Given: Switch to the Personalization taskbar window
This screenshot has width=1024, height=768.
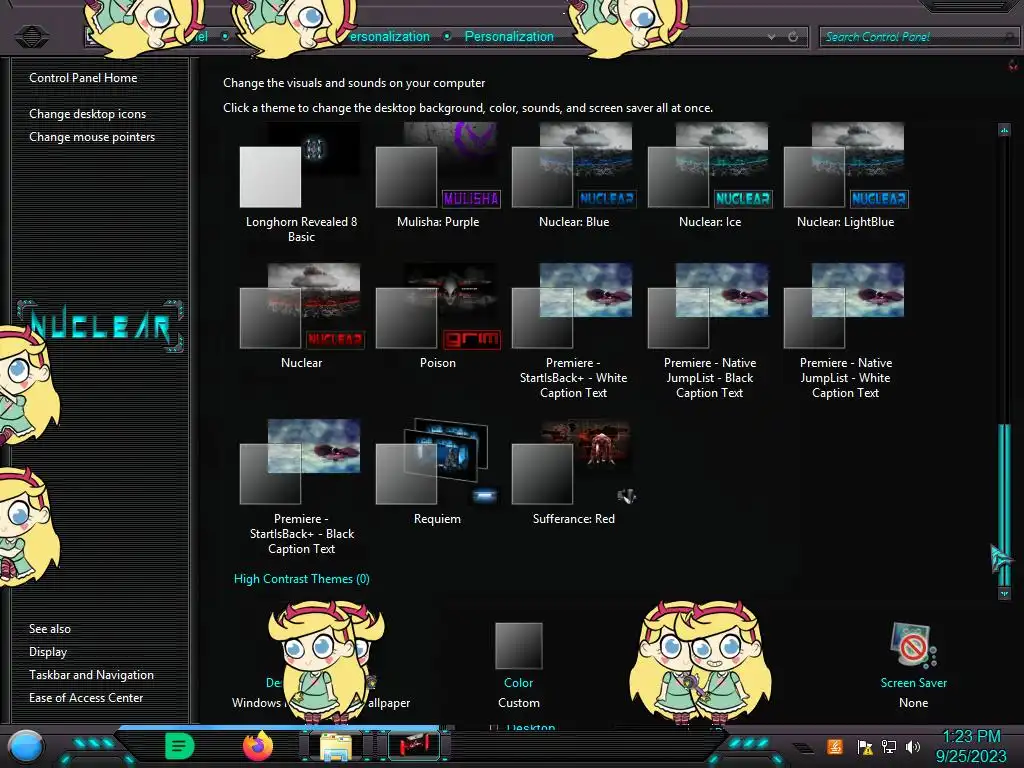Looking at the screenshot, I should click(x=414, y=746).
